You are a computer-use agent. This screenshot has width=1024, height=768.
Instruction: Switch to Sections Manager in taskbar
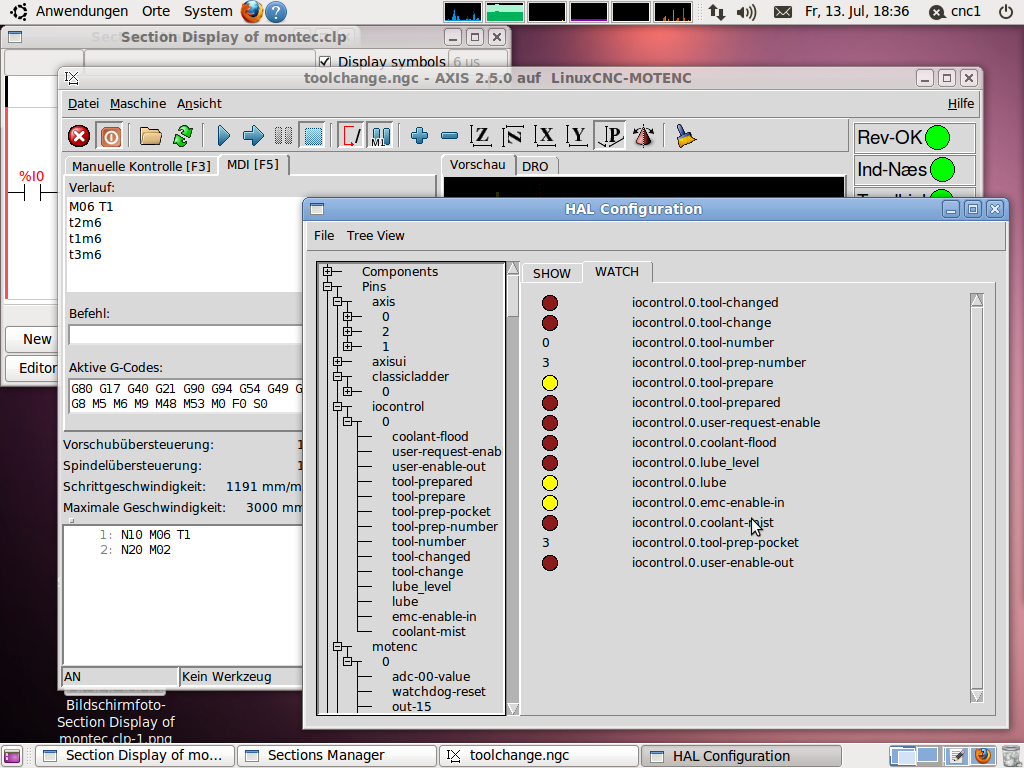tap(337, 756)
